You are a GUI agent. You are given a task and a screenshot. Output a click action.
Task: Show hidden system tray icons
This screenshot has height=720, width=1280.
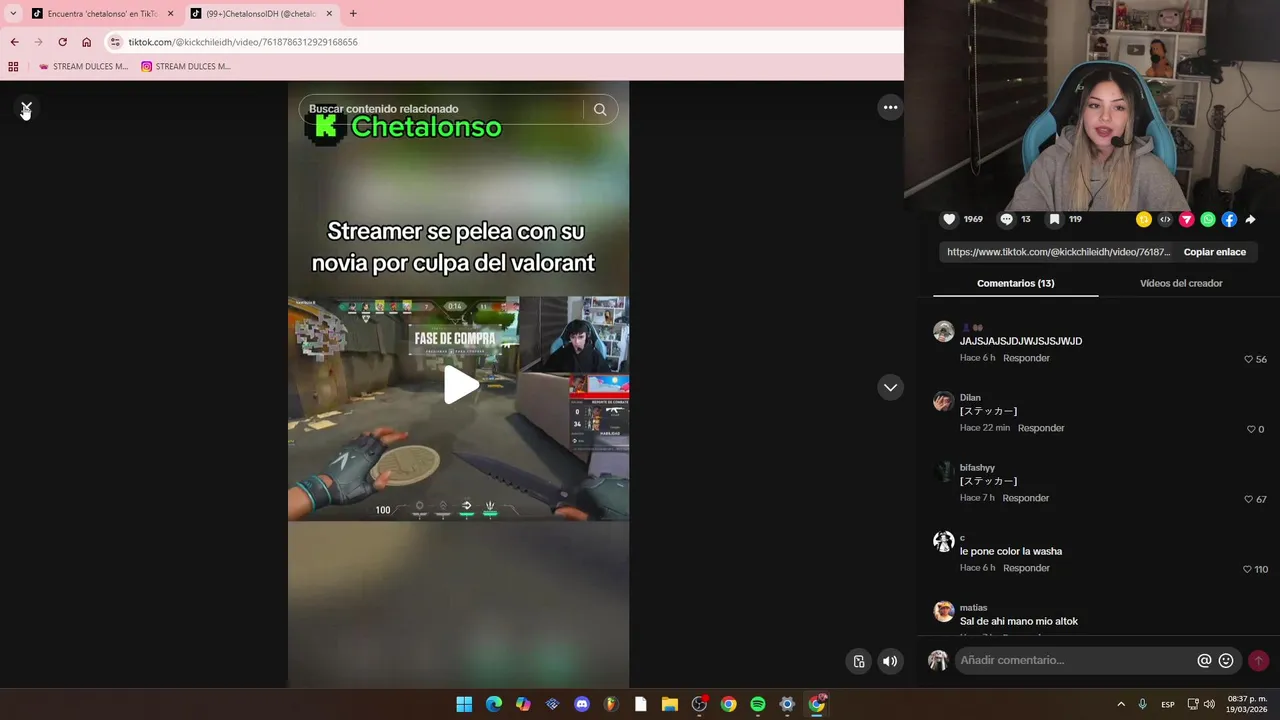[x=1121, y=704]
